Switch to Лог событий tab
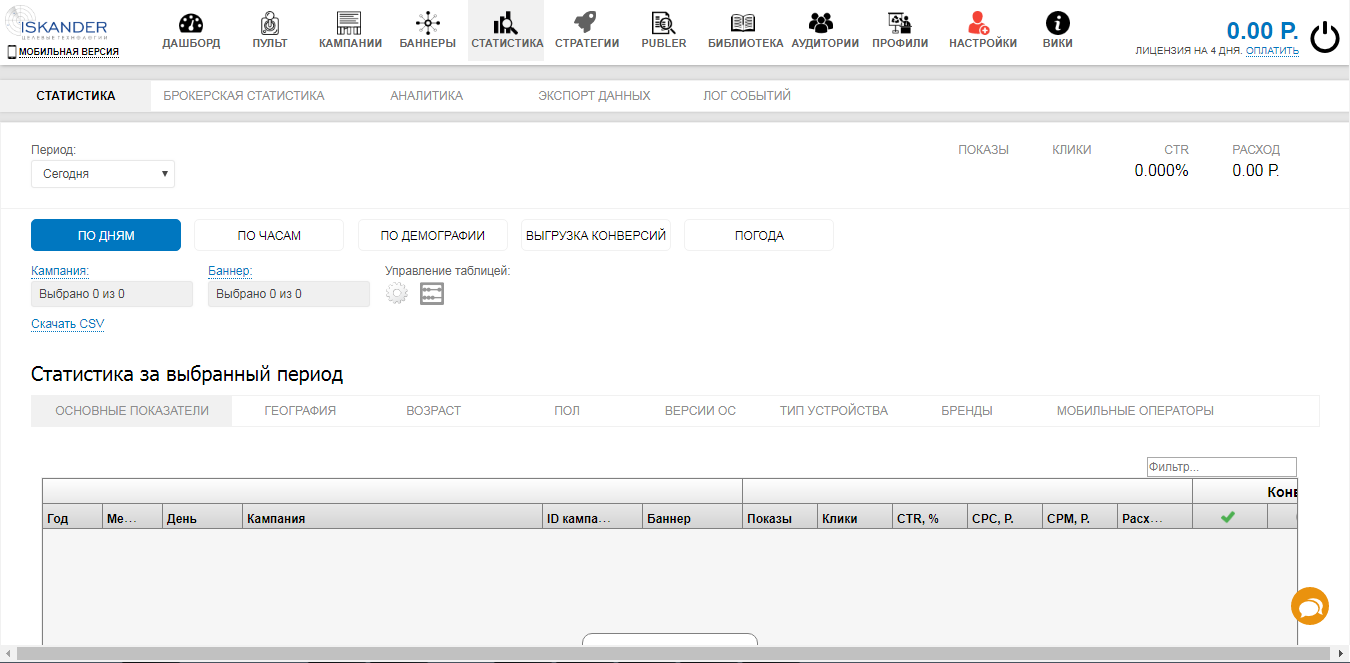The height and width of the screenshot is (663, 1350). (747, 96)
